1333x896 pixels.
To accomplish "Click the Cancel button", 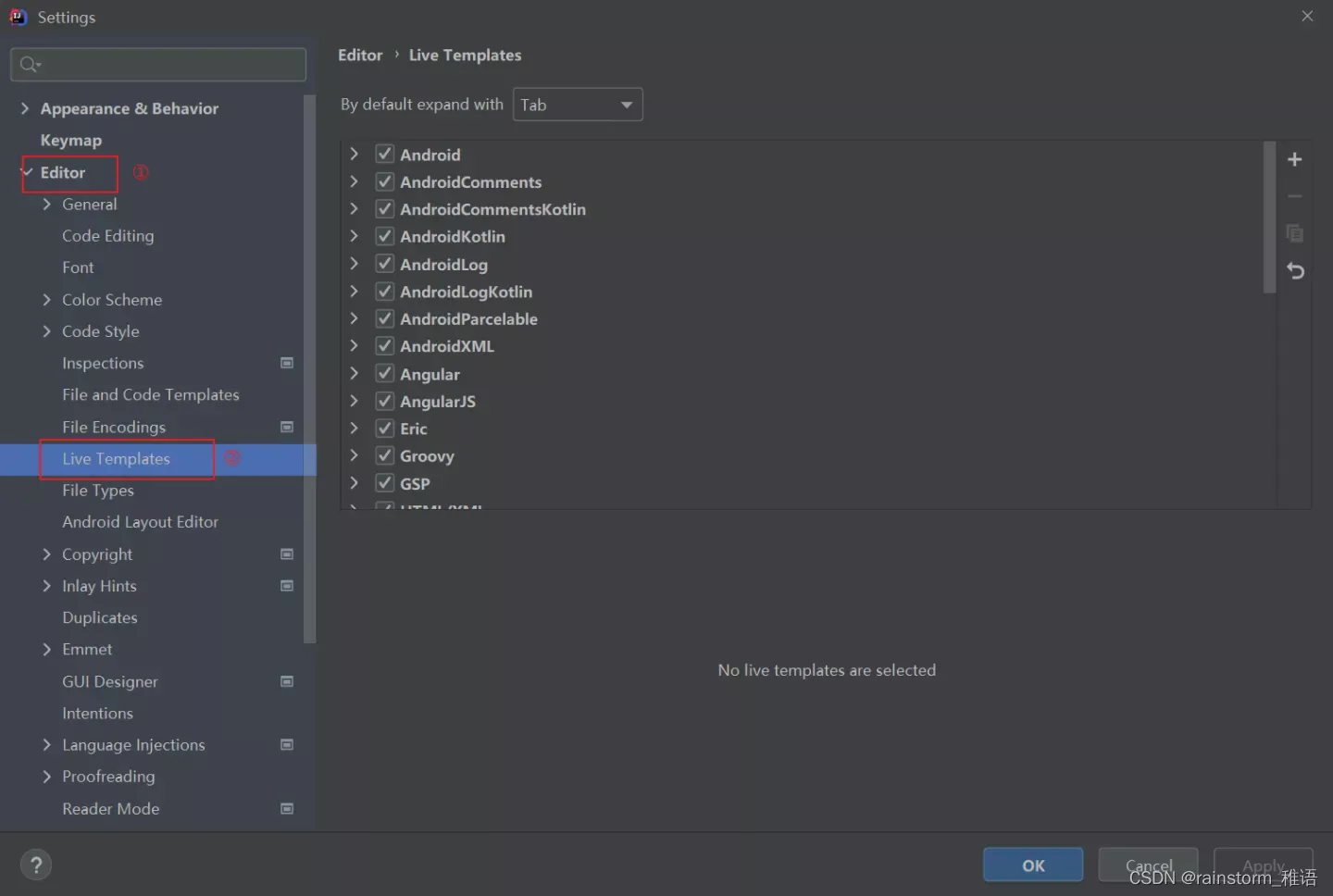I will point(1148,865).
